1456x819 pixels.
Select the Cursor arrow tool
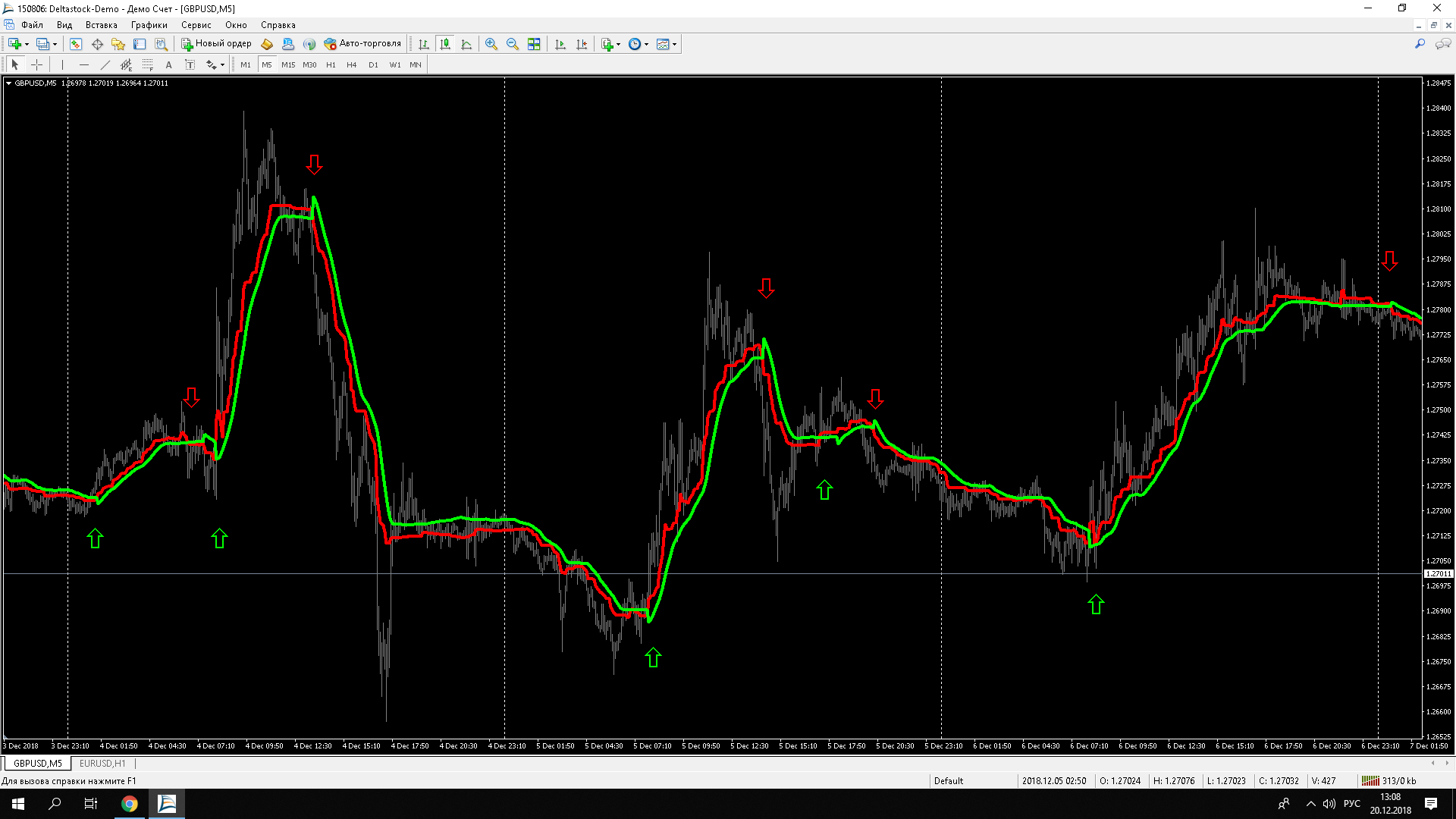tap(15, 64)
